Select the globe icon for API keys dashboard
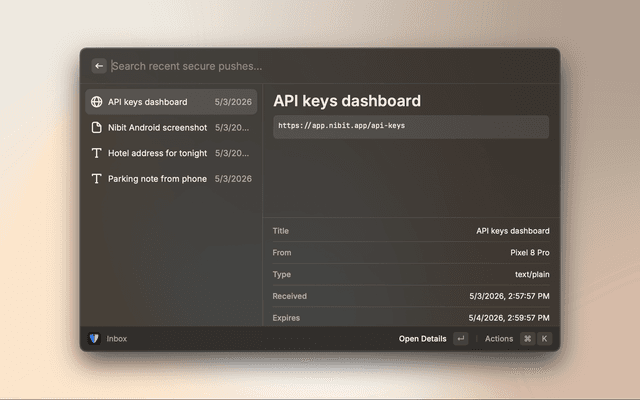 [x=97, y=102]
